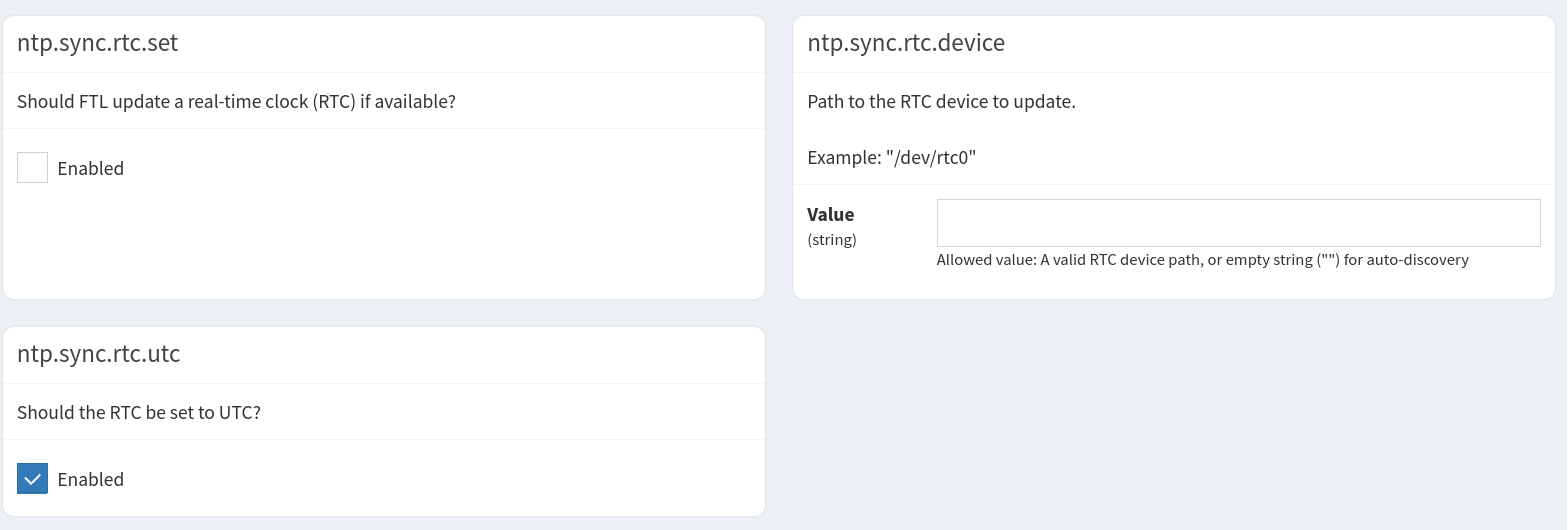The height and width of the screenshot is (530, 1568).
Task: Click the ntp.sync.rtc.set heading
Action: (x=97, y=43)
